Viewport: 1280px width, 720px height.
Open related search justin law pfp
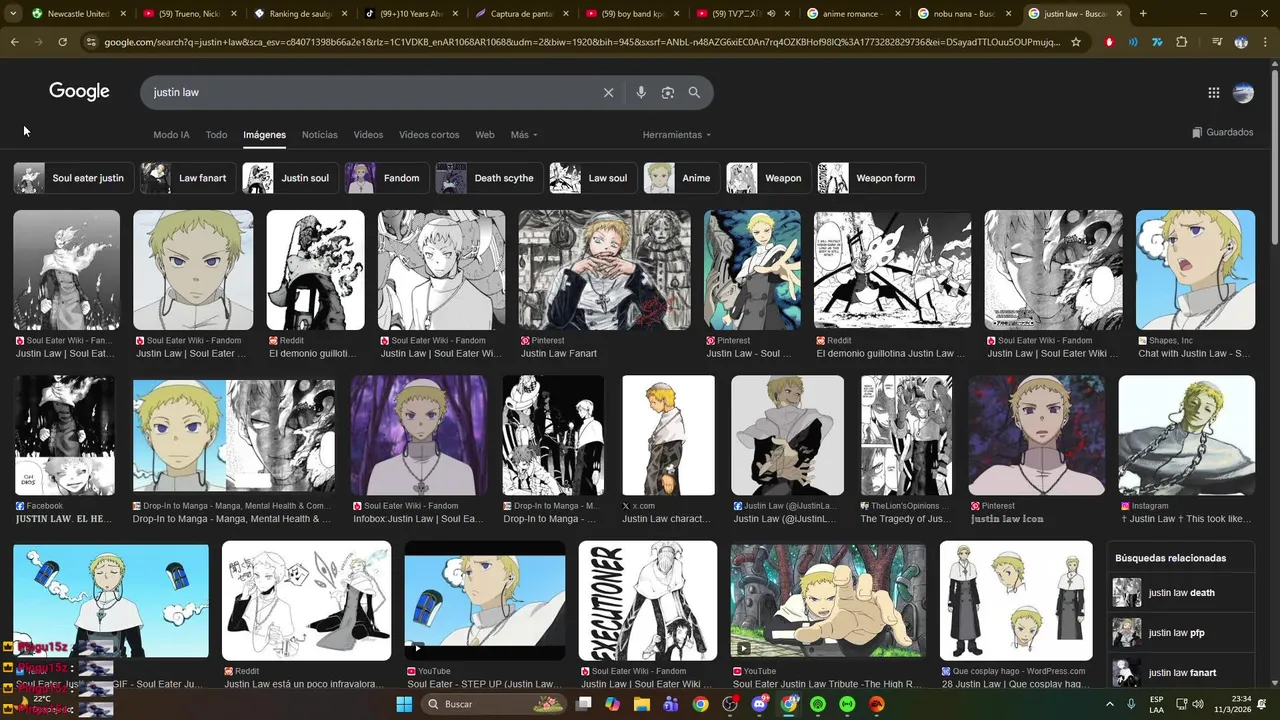1180,633
